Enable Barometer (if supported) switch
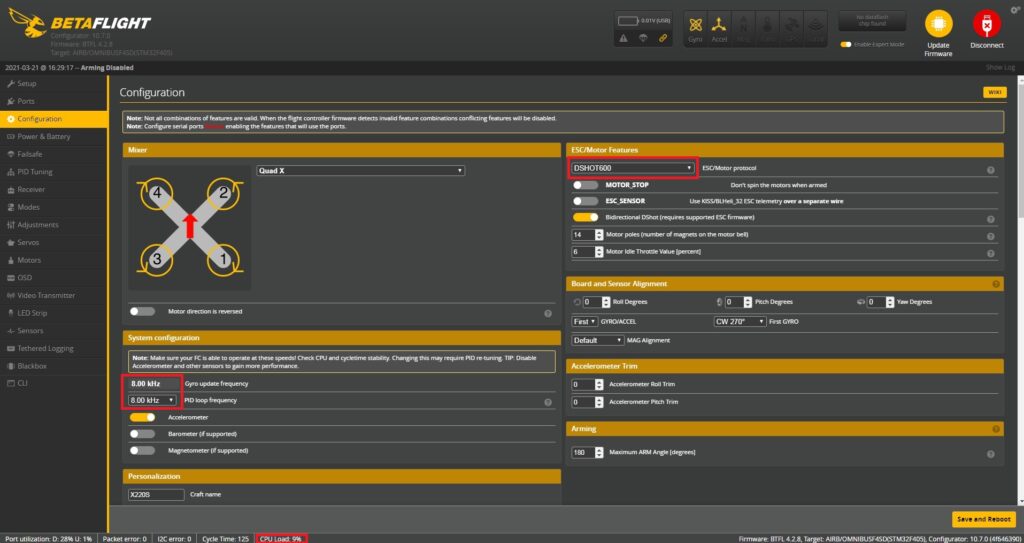 pos(142,434)
